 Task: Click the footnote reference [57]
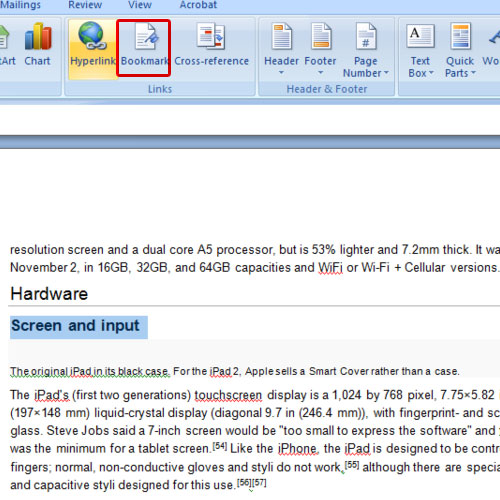point(259,483)
